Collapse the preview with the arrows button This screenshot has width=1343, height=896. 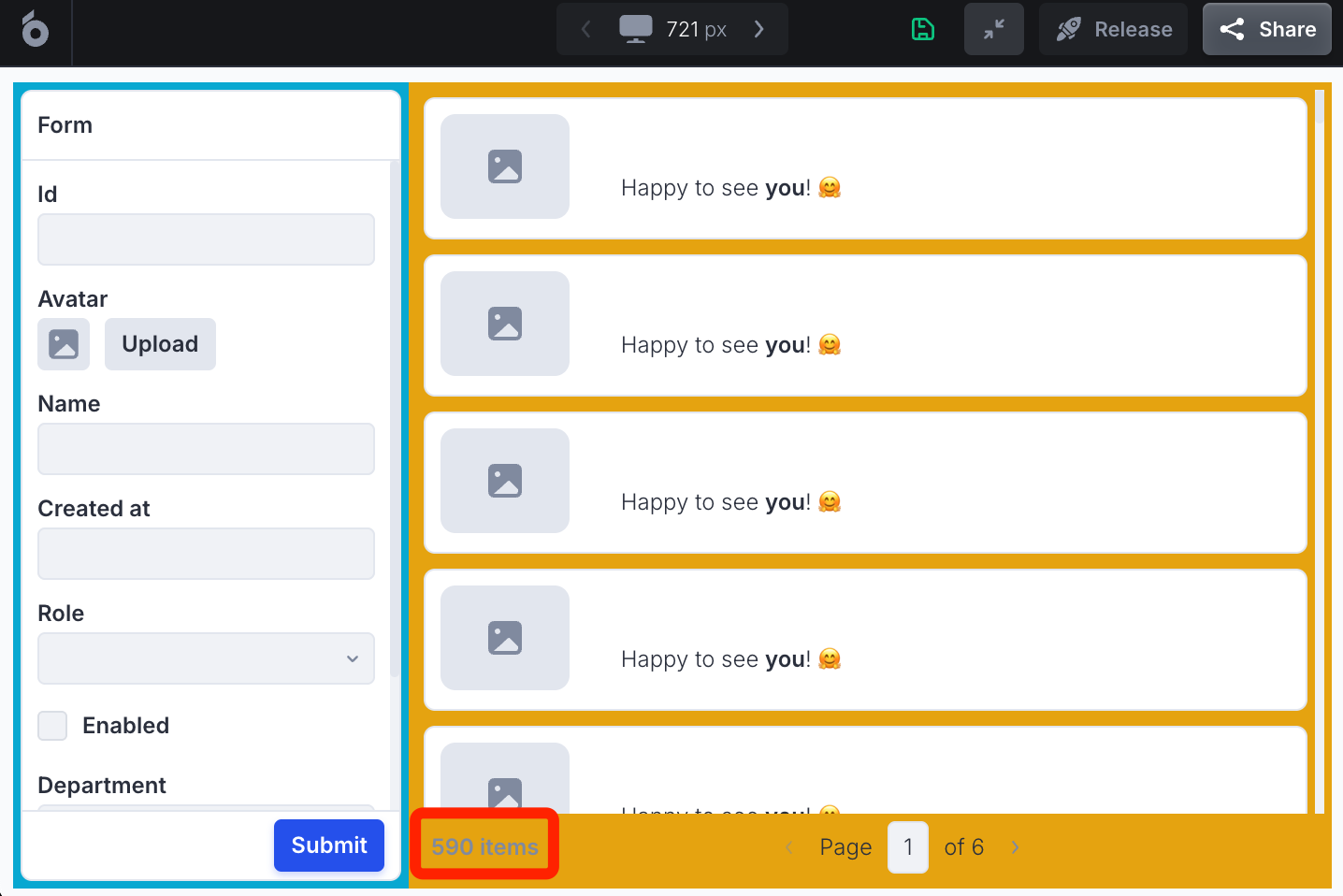(x=994, y=30)
